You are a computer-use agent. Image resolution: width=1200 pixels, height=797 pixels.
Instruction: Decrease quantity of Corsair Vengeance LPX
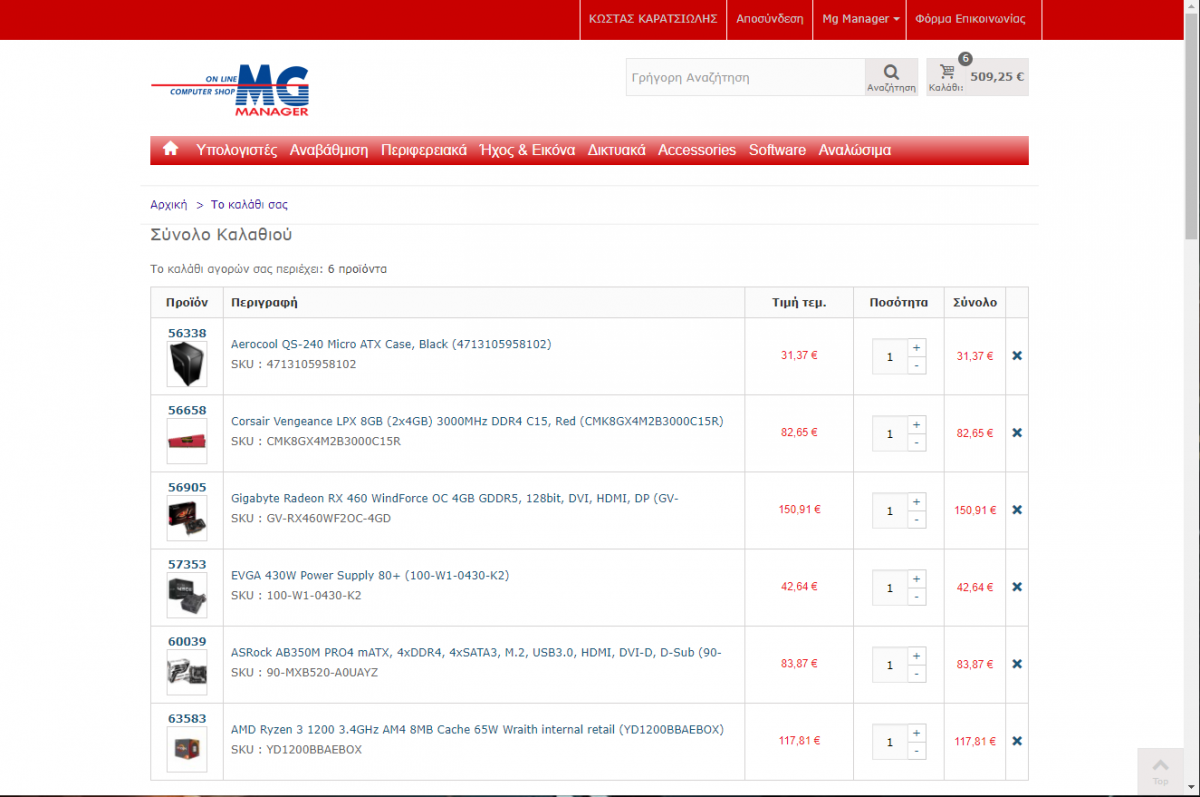click(x=916, y=442)
